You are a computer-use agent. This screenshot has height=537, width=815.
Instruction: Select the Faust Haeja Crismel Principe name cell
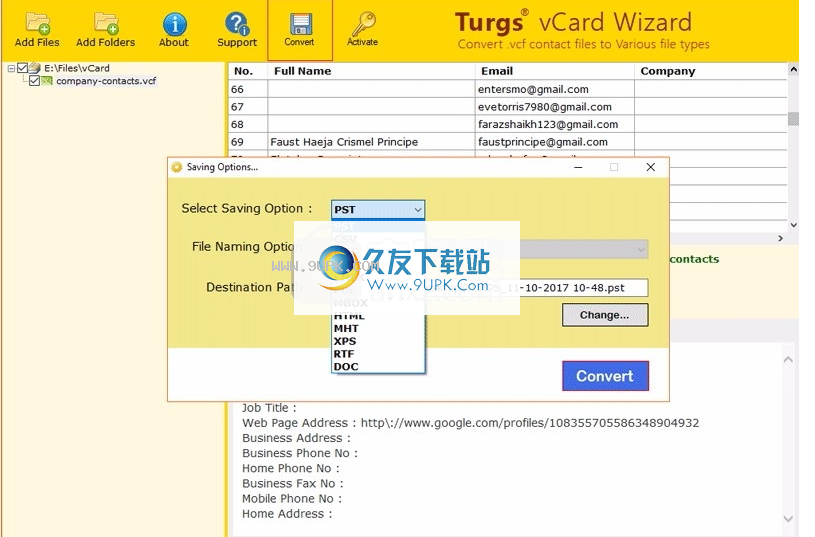coord(371,142)
